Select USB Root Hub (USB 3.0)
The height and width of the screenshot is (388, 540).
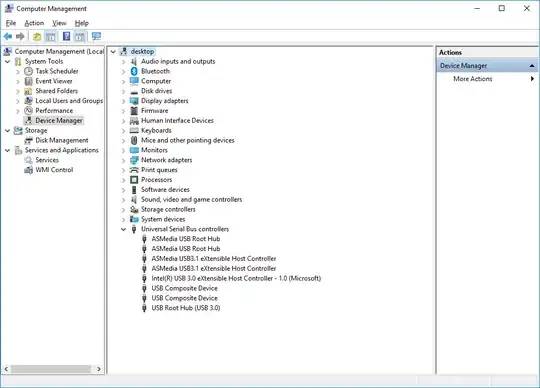[x=186, y=308]
